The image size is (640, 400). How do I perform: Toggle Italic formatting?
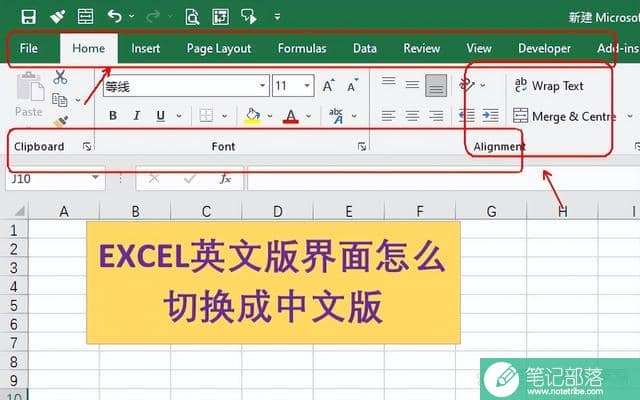click(137, 116)
